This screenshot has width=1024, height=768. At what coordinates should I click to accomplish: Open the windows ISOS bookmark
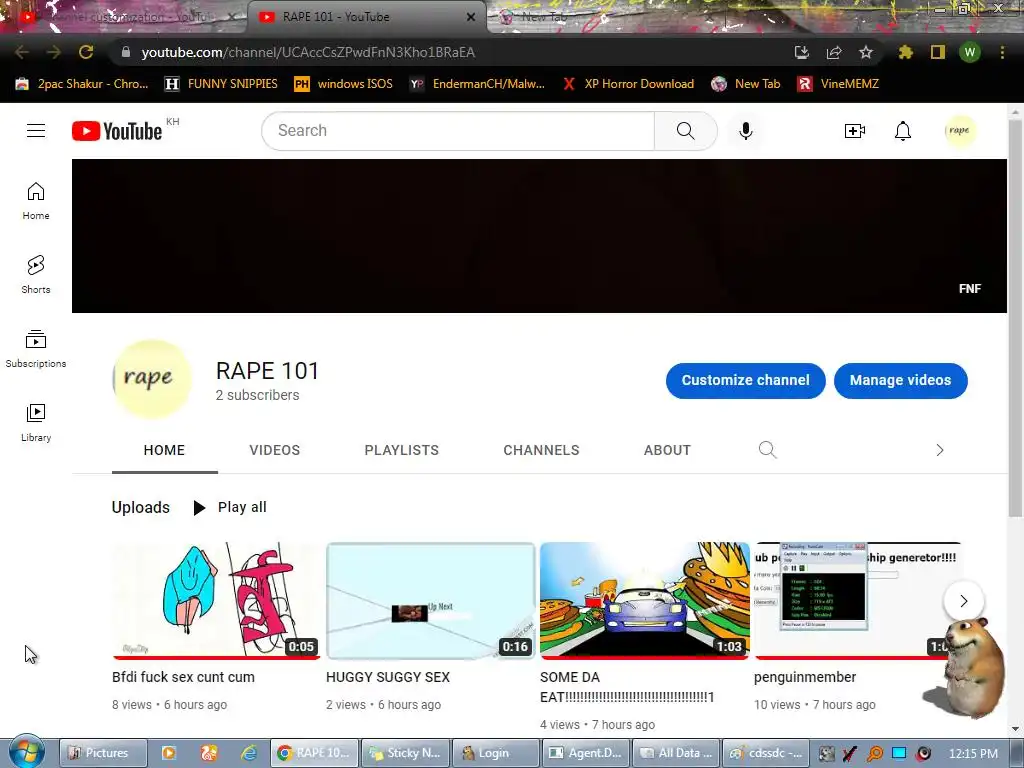point(344,84)
